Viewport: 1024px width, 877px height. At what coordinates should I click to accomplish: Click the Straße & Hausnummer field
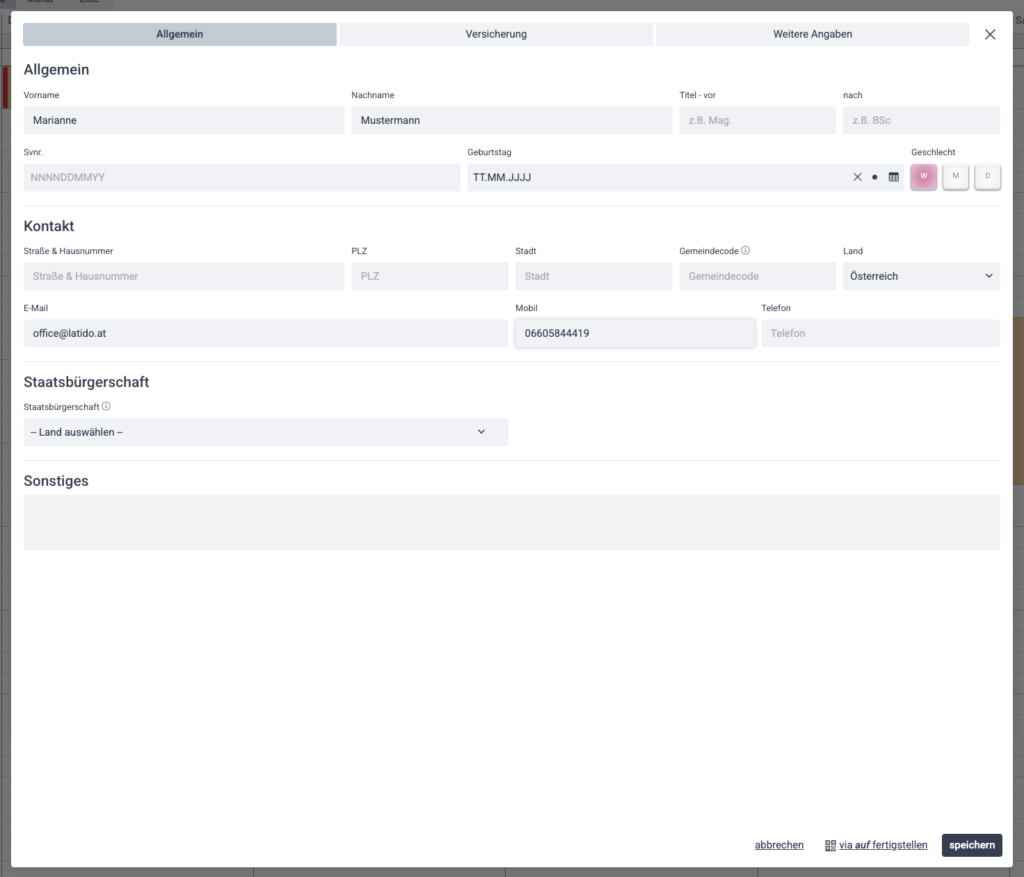(x=183, y=276)
